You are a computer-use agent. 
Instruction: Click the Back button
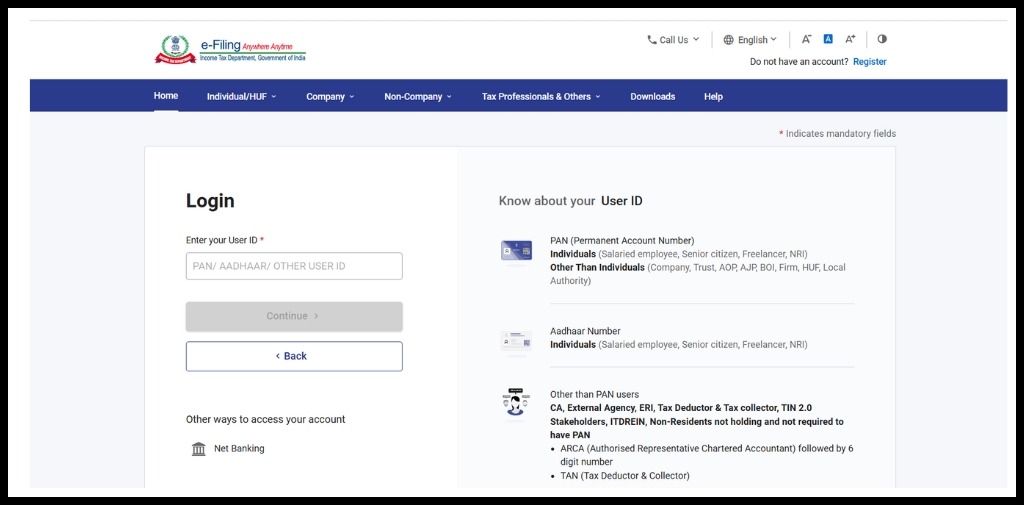(x=294, y=356)
